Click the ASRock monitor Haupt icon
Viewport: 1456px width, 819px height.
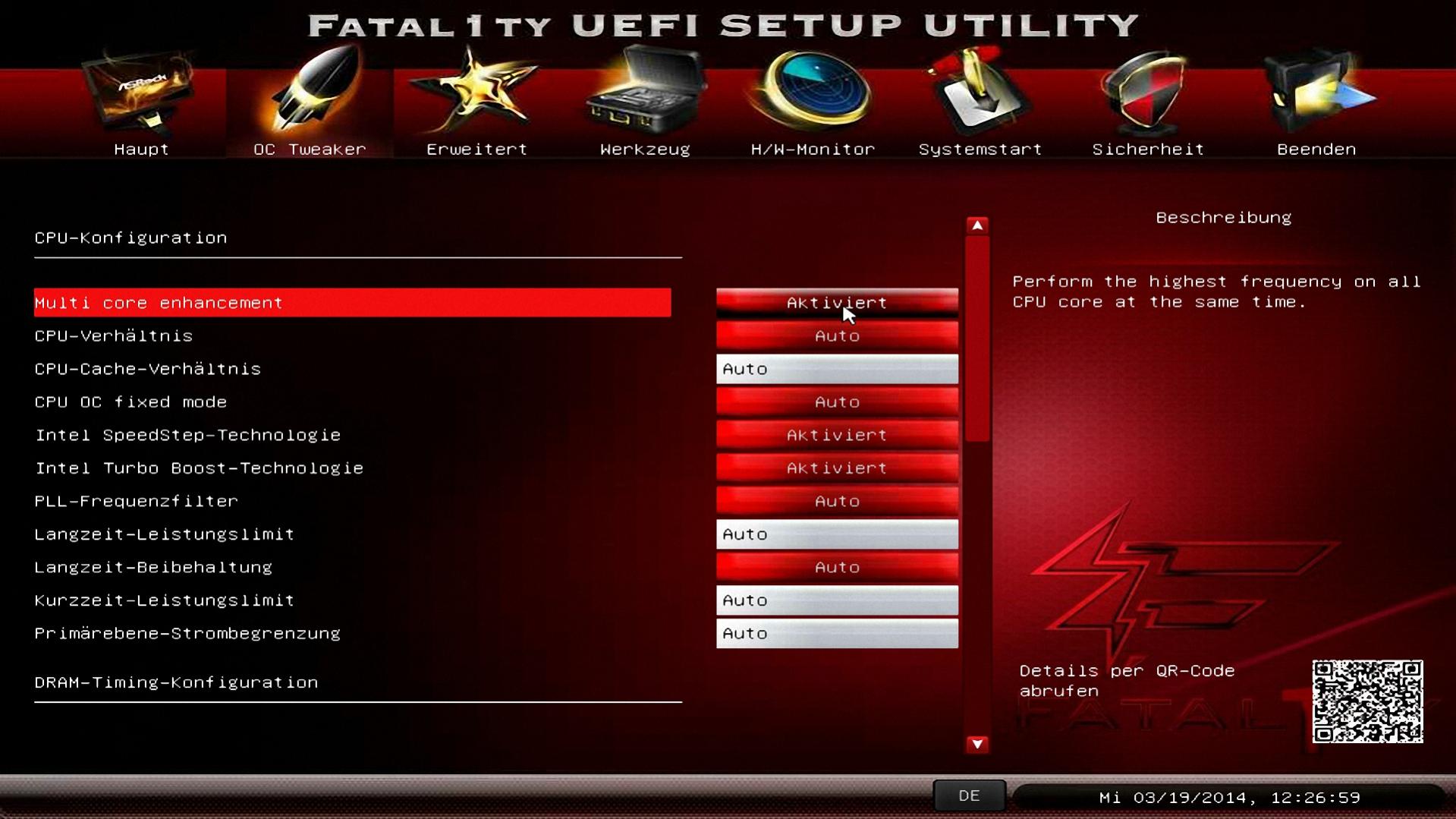(x=141, y=91)
